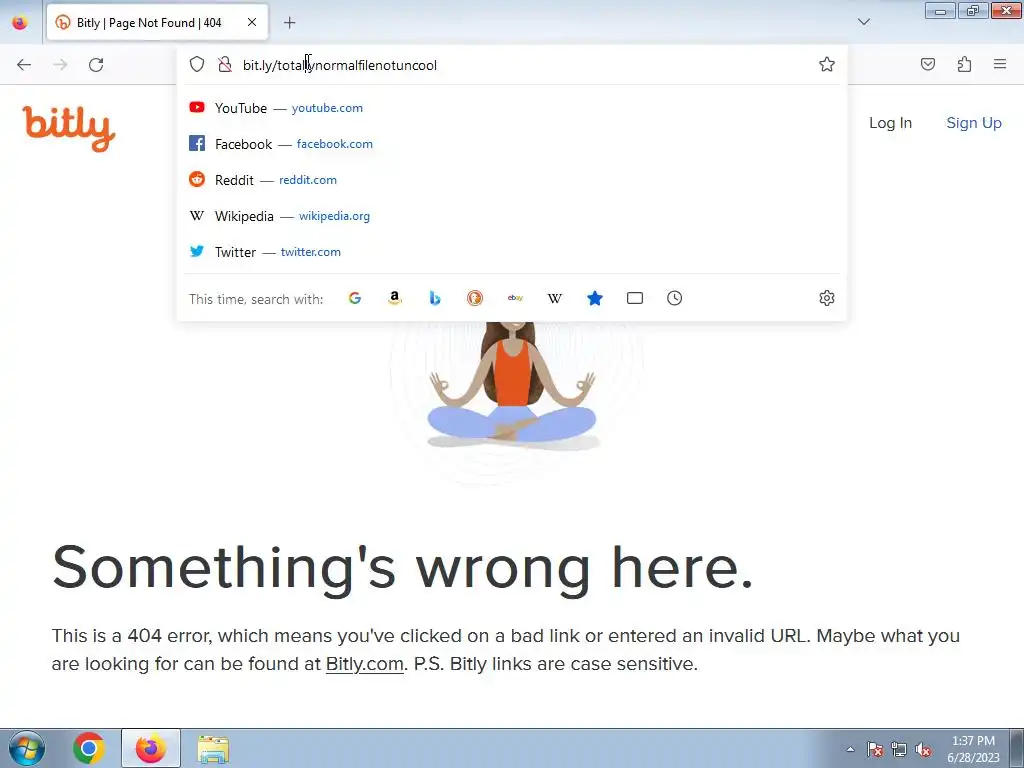Search with Amazon icon
This screenshot has height=768, width=1024.
[394, 298]
